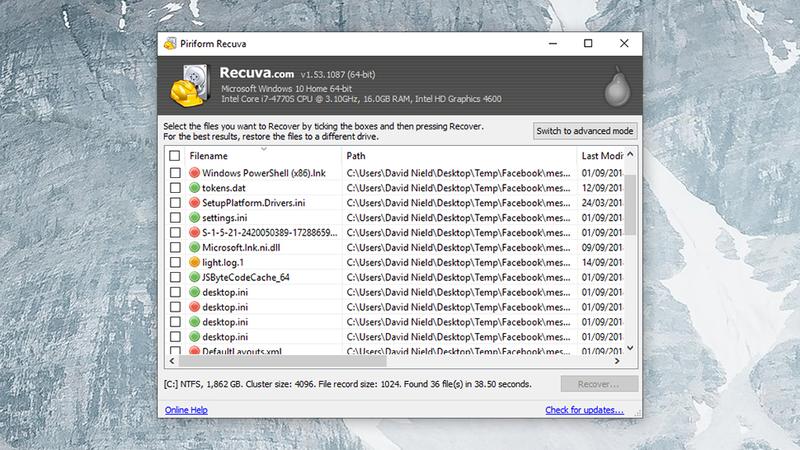800x450 pixels.
Task: Click green status dot for Microsoft.Ink.ni.dll
Action: (x=194, y=247)
